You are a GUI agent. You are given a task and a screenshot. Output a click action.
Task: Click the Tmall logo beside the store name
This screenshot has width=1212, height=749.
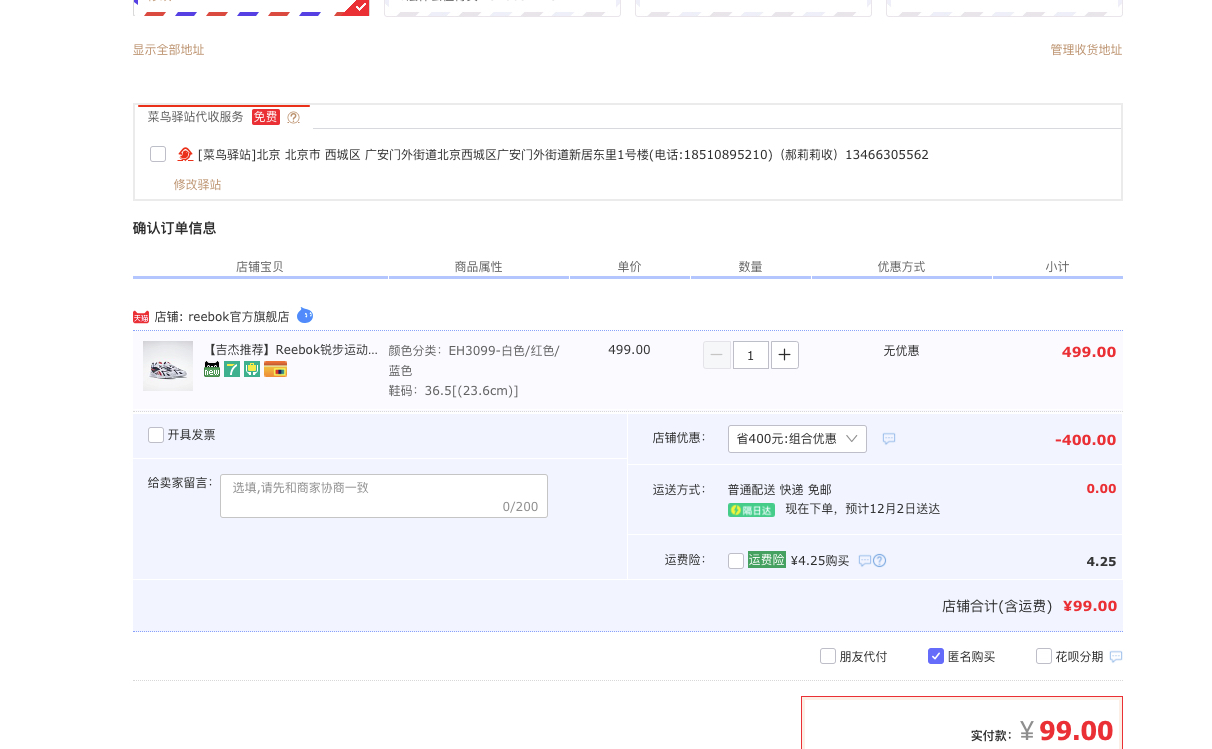[141, 316]
